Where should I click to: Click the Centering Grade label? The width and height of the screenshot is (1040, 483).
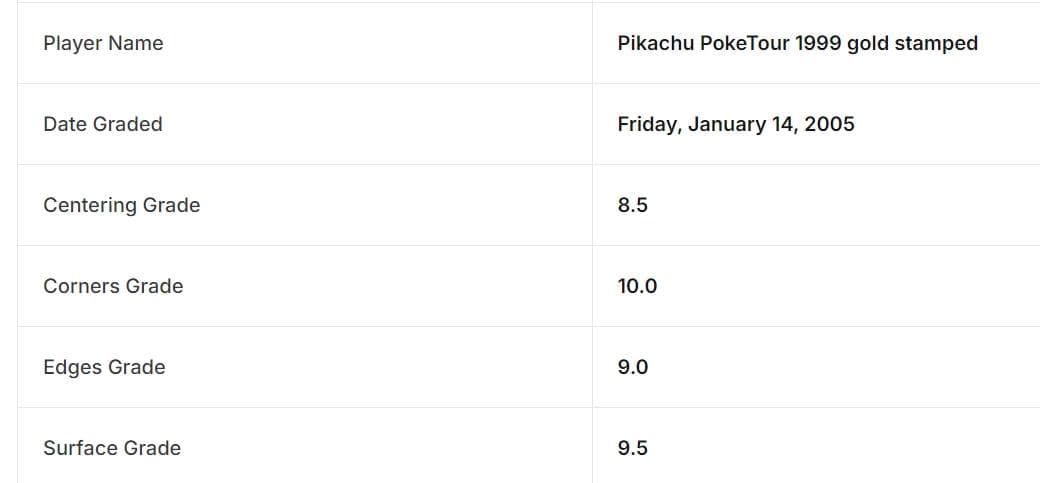121,205
